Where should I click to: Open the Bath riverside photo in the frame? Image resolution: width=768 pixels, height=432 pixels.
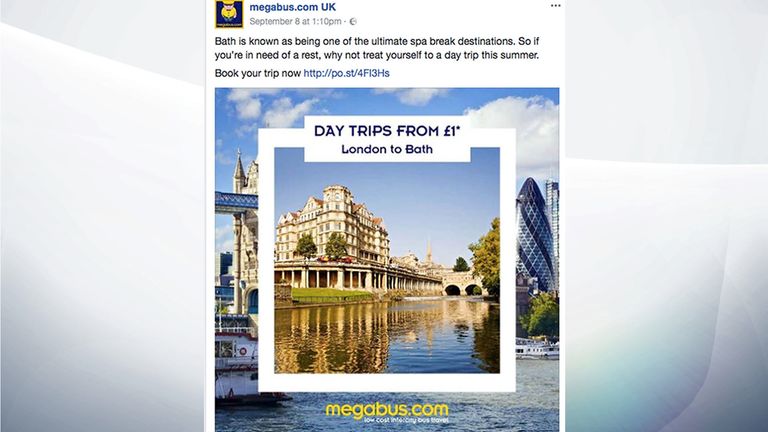point(387,261)
